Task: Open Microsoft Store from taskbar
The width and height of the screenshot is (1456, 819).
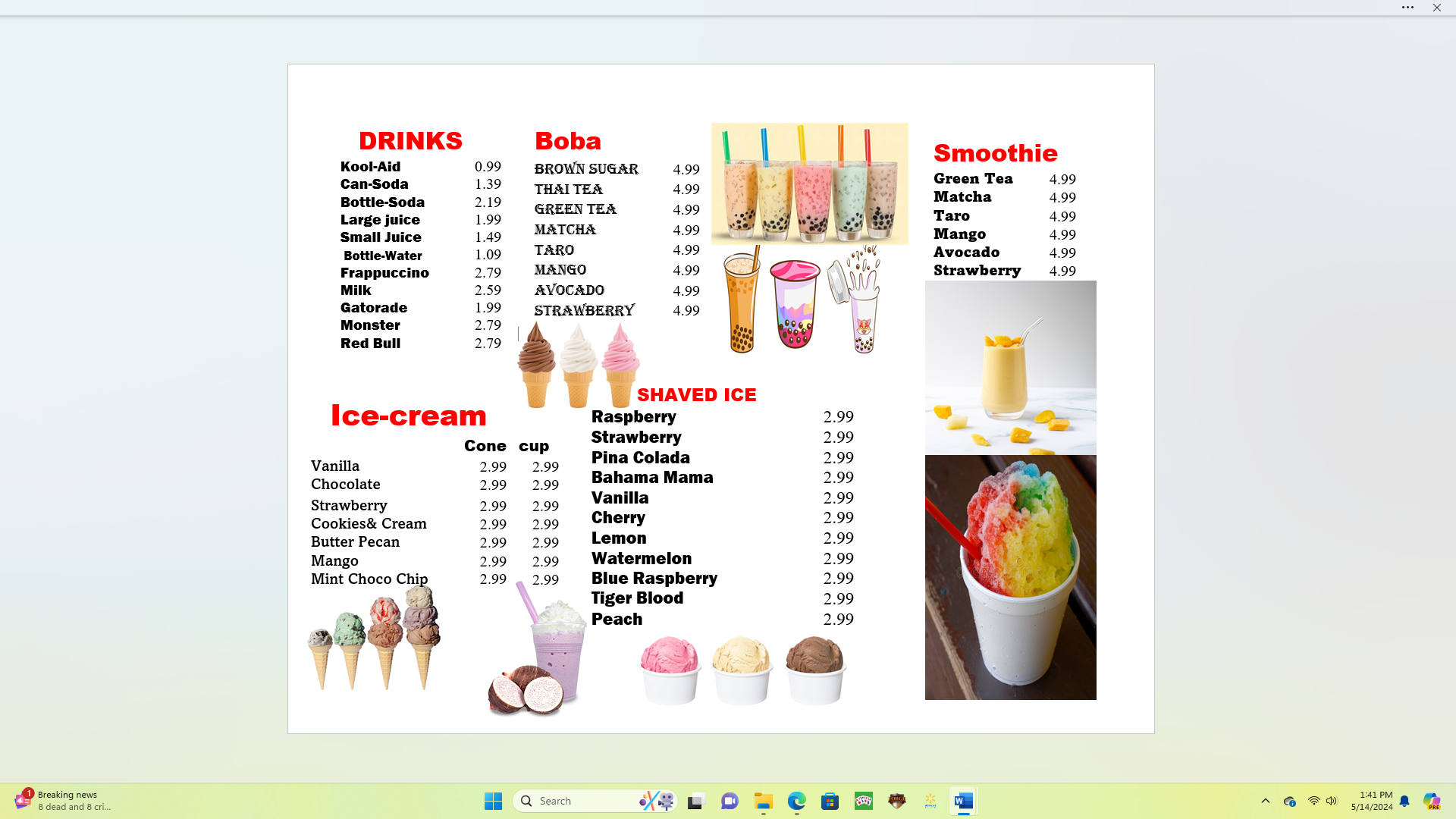Action: pos(830,801)
